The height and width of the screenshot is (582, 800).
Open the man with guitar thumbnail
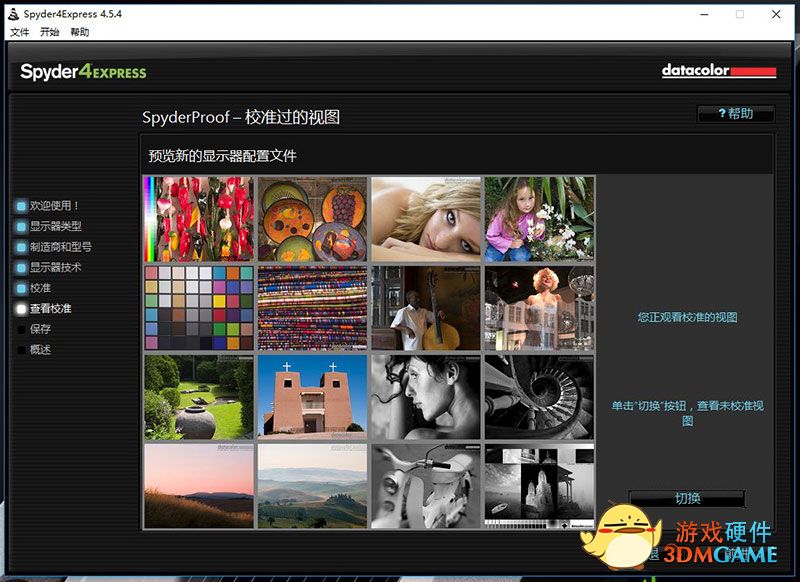point(426,308)
